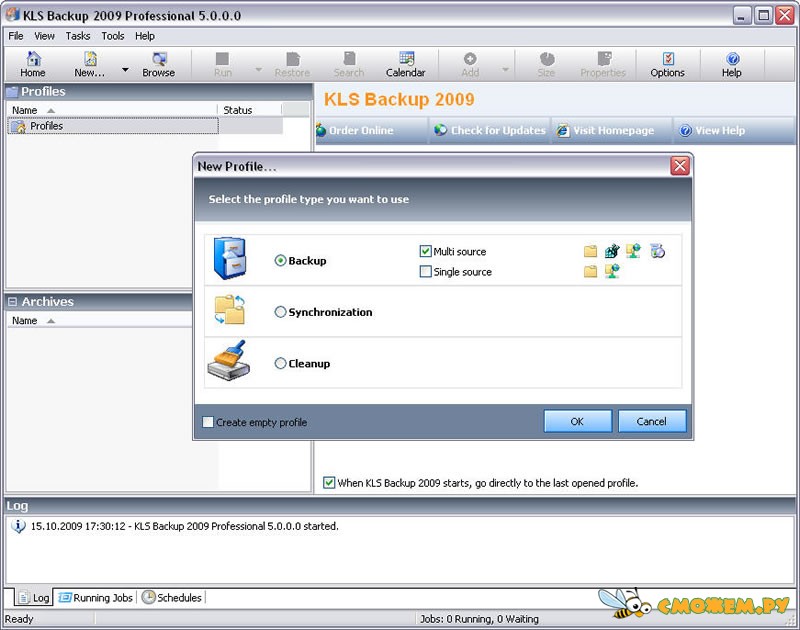Image resolution: width=800 pixels, height=630 pixels.
Task: Click the Backup file cabinet icon
Action: click(x=230, y=258)
